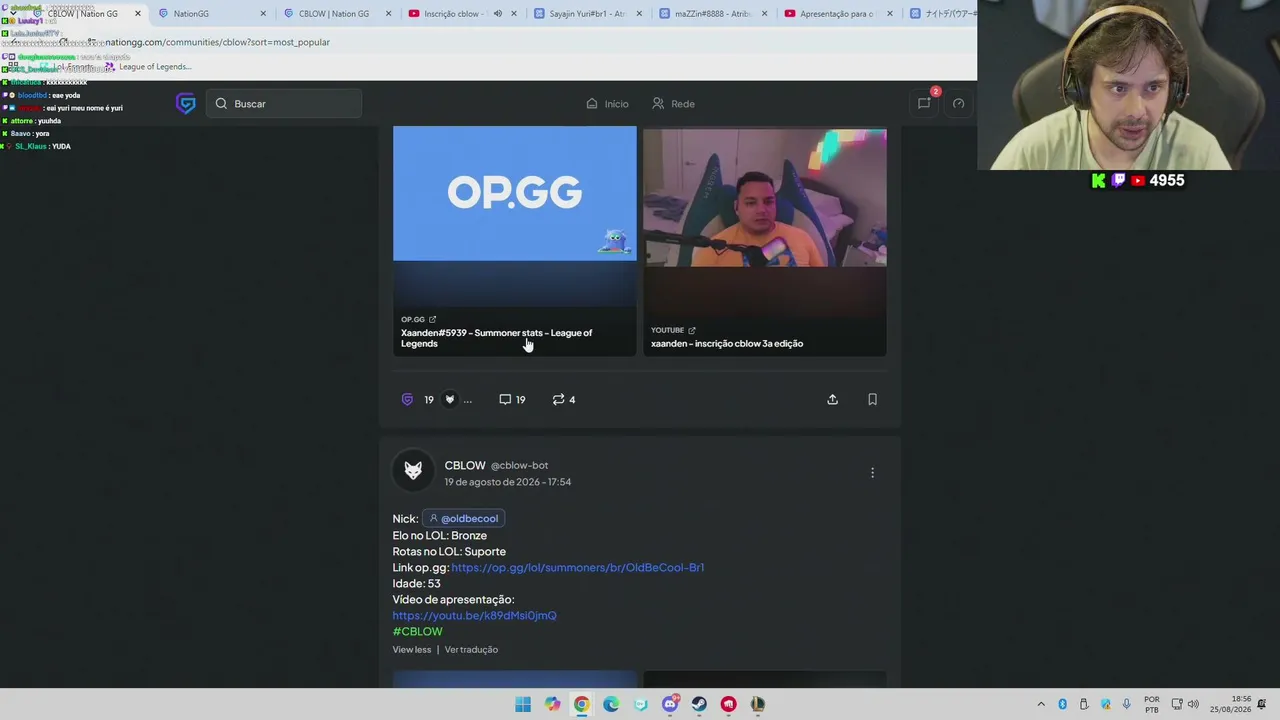Image resolution: width=1280 pixels, height=720 pixels.
Task: Click the Twitch logo in stream overlay
Action: [x=1118, y=181]
